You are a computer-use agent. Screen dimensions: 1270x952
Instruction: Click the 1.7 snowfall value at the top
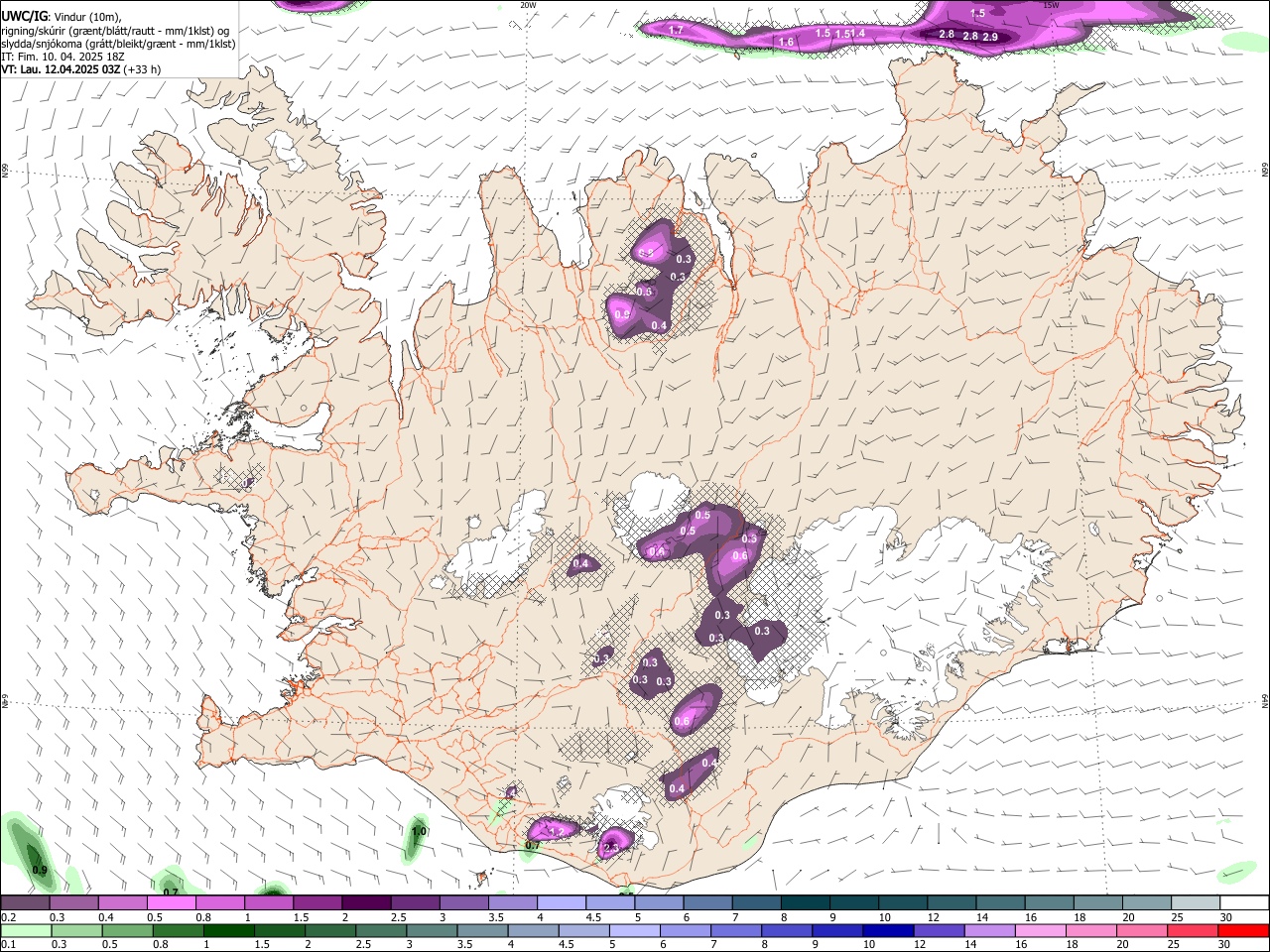pos(676,31)
